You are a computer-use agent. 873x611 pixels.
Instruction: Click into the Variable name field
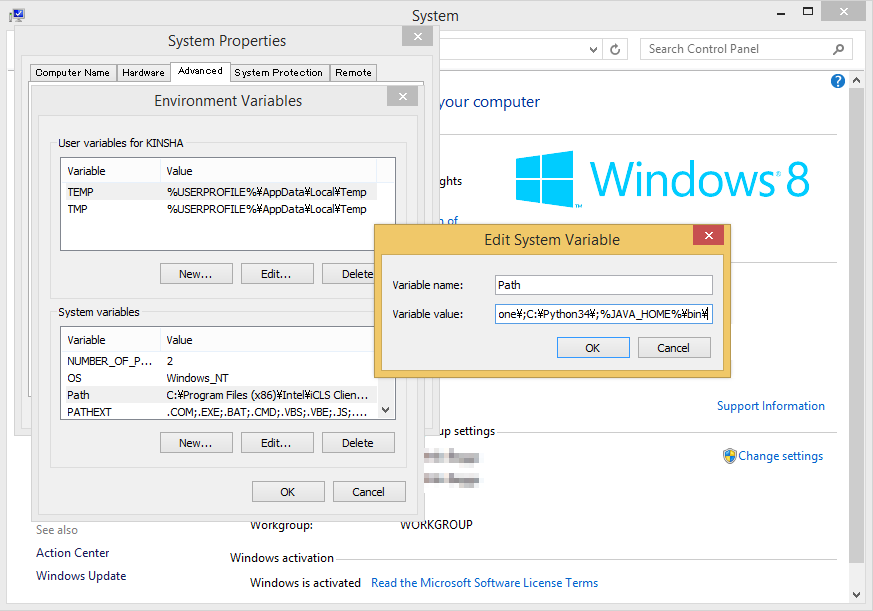tap(603, 285)
